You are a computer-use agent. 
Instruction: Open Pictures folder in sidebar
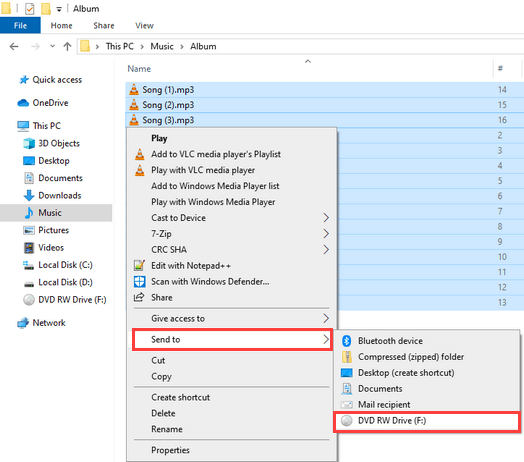click(x=53, y=230)
